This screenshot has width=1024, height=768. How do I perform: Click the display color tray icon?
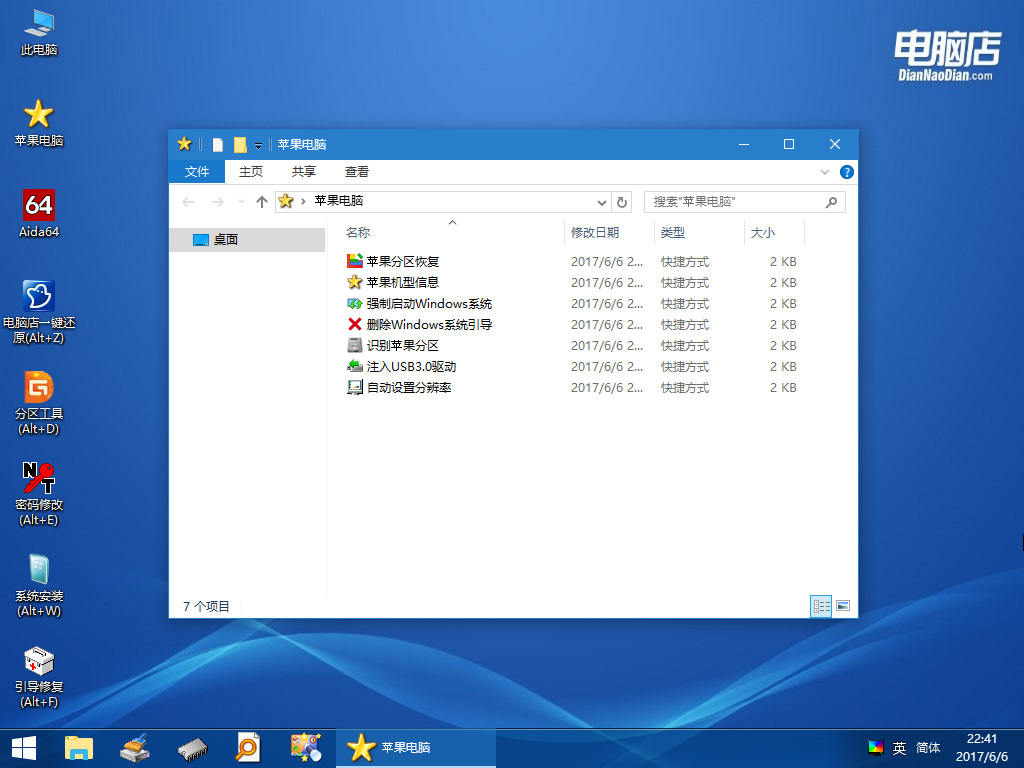point(876,748)
